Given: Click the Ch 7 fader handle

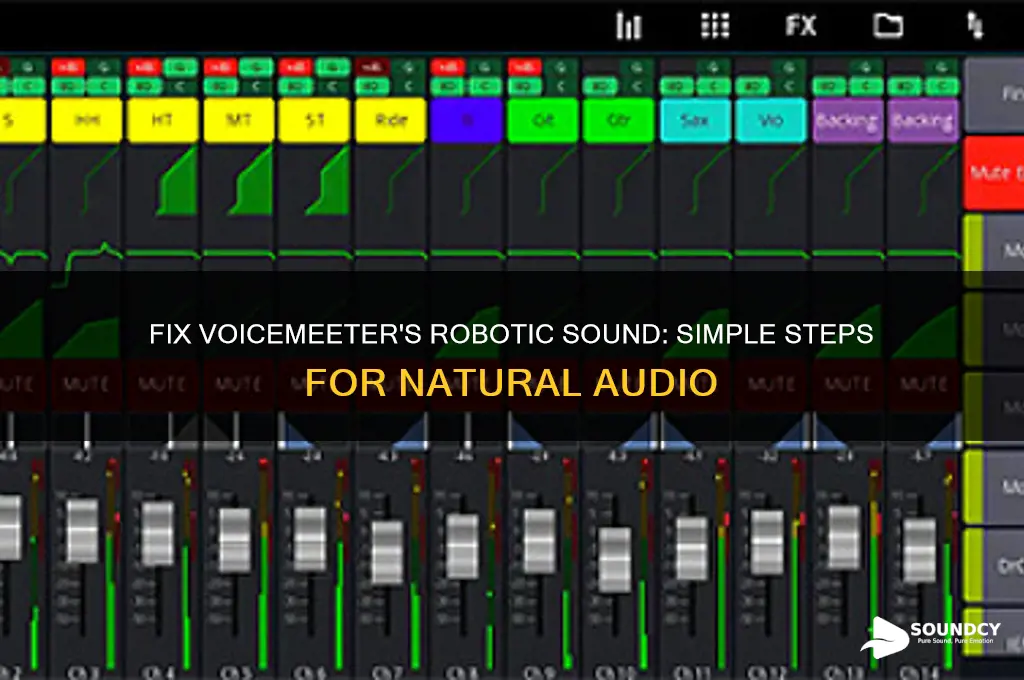Looking at the screenshot, I should [387, 552].
